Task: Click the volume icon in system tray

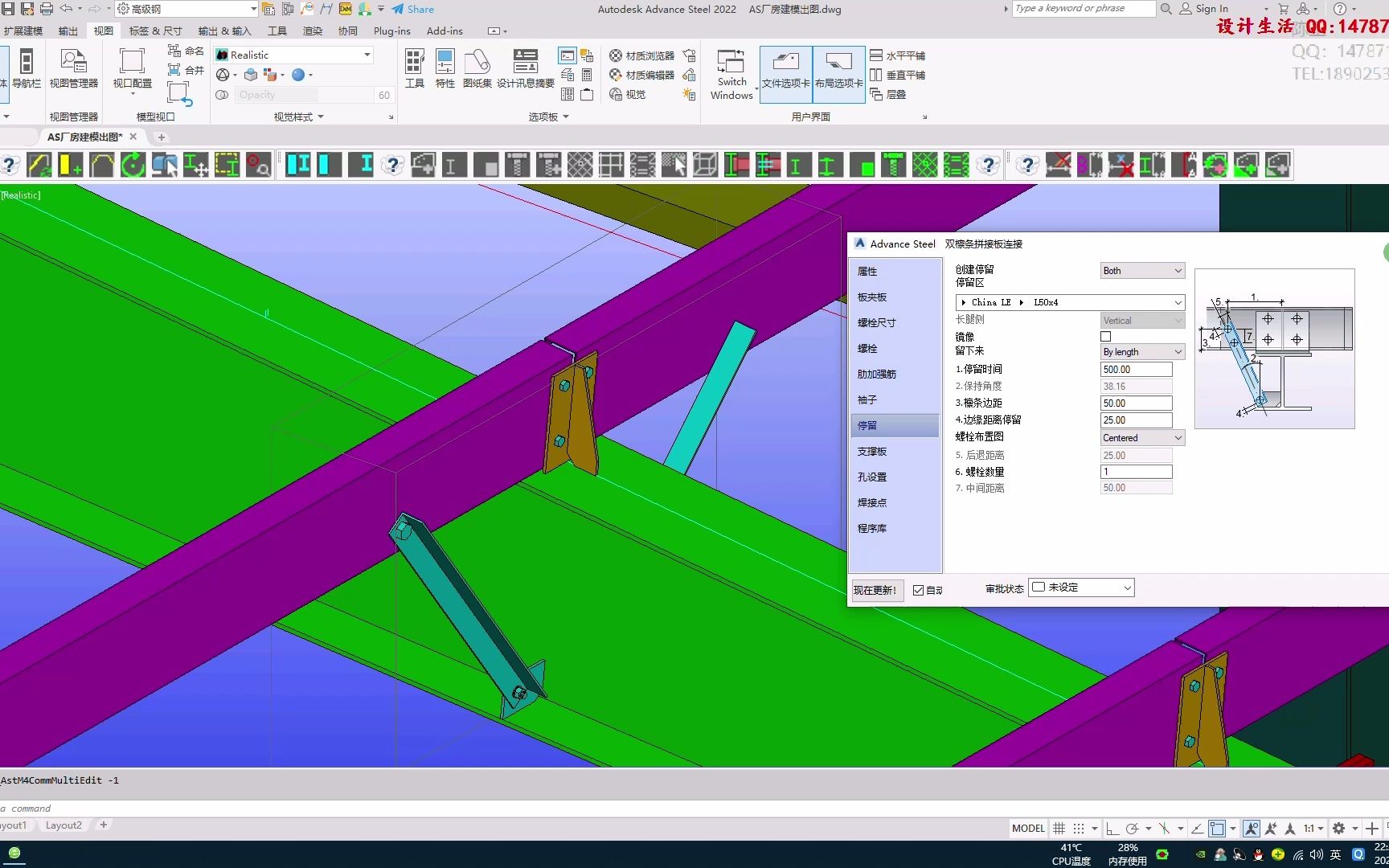Action: point(1316,854)
